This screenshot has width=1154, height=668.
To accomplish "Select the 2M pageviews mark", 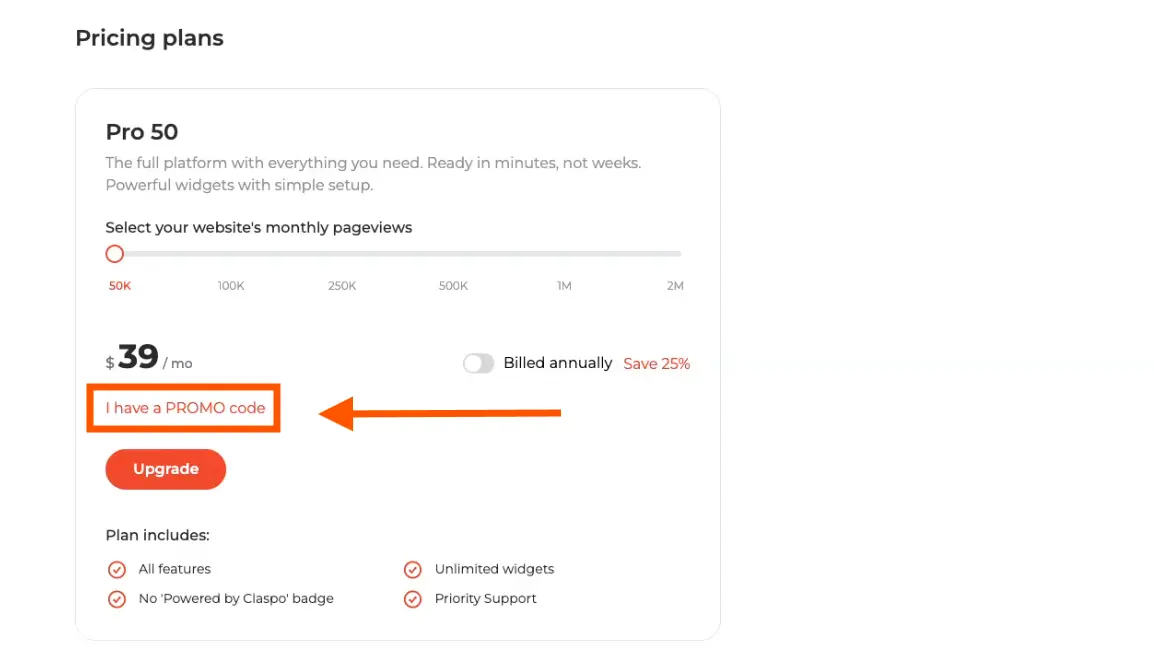I will [675, 286].
